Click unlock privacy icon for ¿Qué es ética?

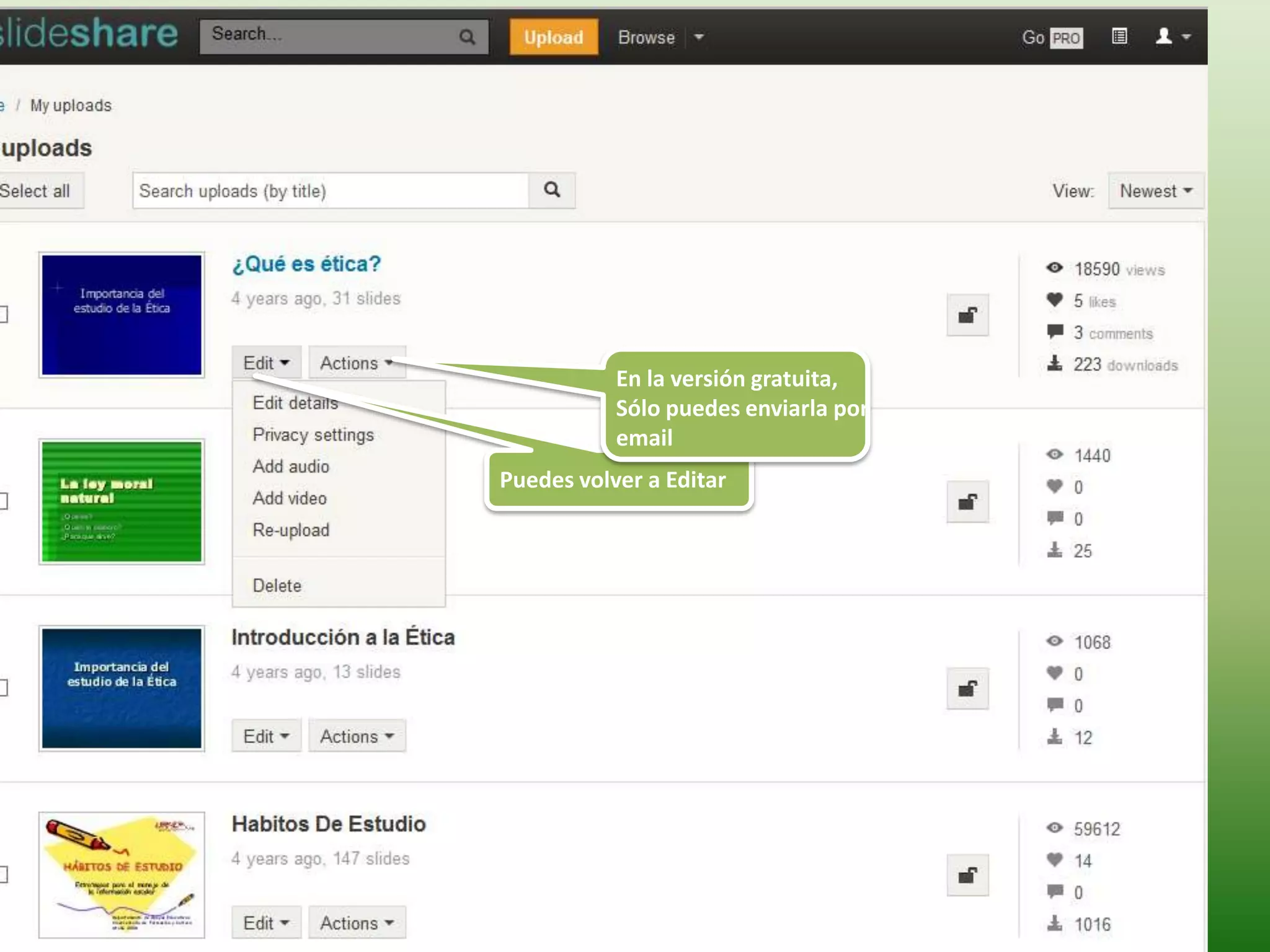[967, 315]
